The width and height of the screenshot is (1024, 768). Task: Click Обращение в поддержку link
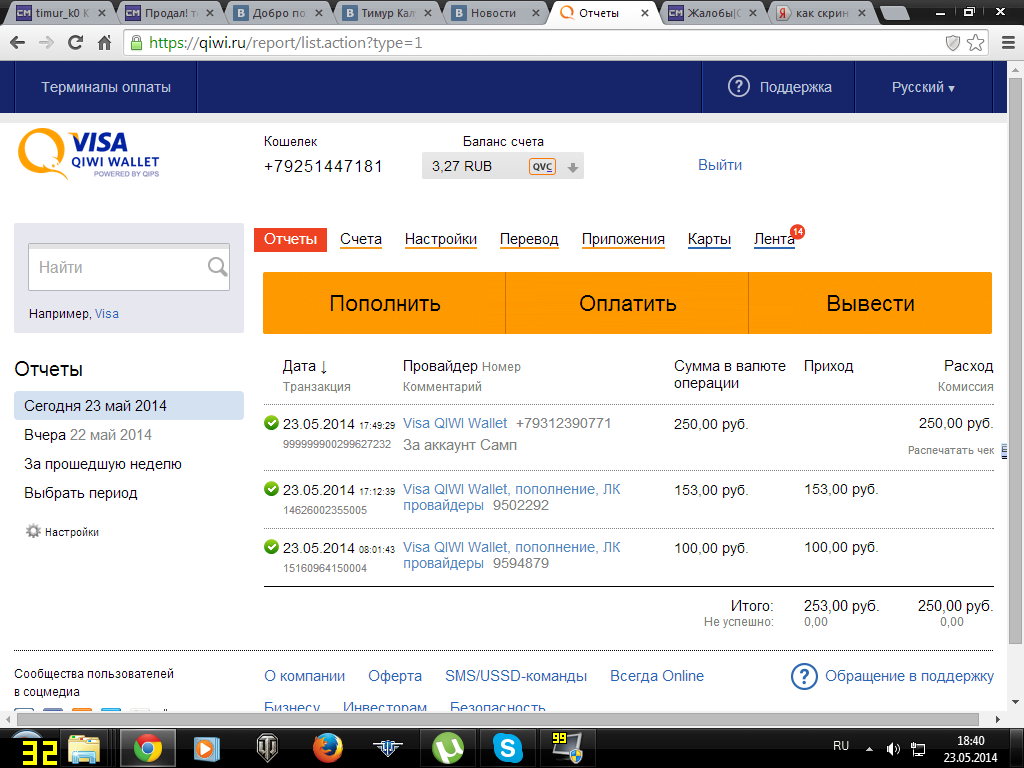[x=909, y=676]
